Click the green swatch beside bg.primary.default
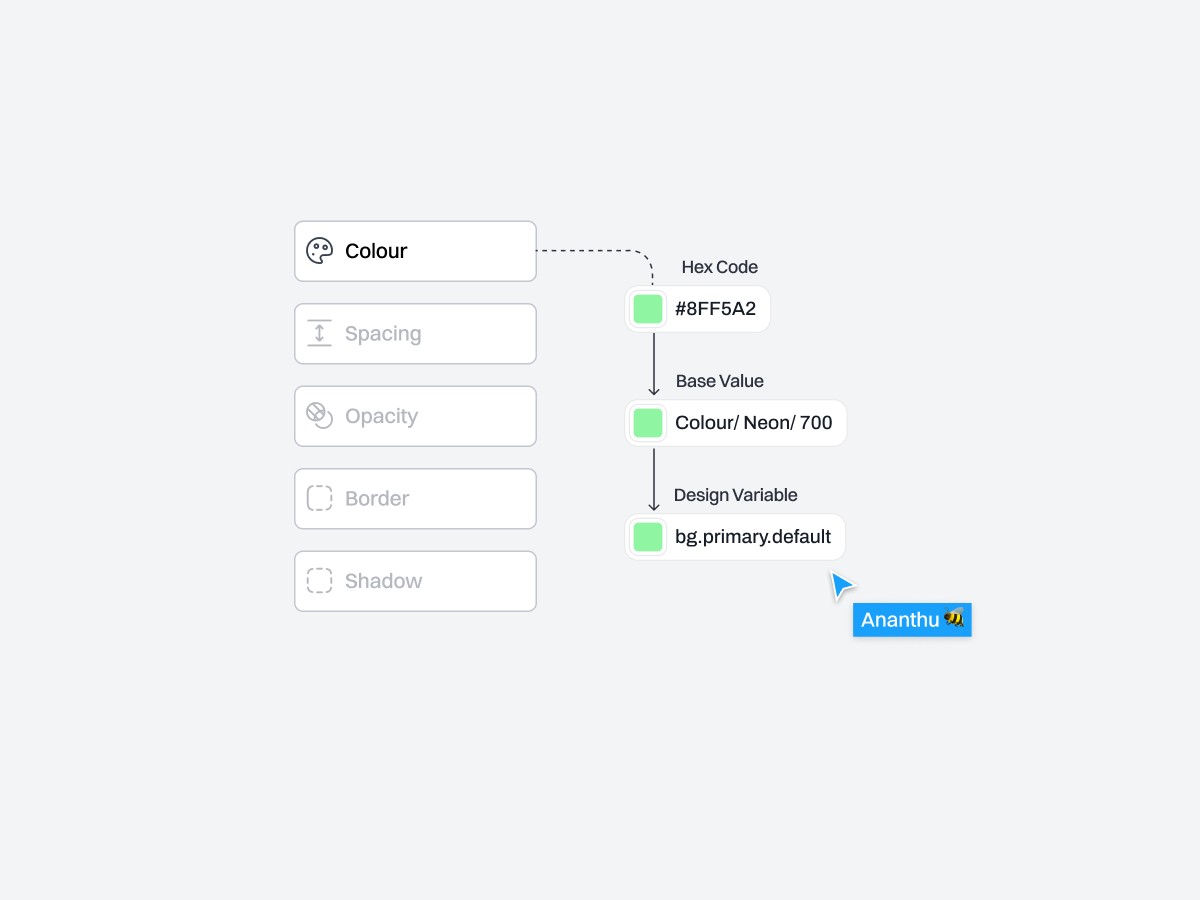This screenshot has width=1200, height=900. tap(648, 537)
